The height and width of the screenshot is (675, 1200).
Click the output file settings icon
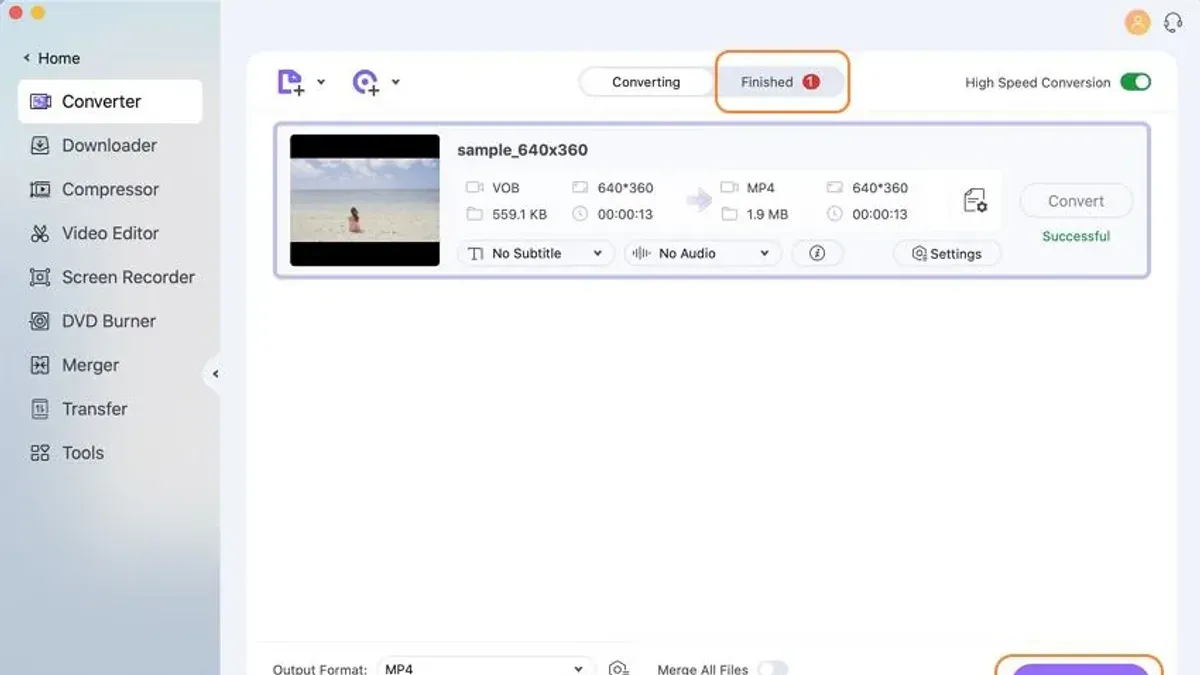975,200
